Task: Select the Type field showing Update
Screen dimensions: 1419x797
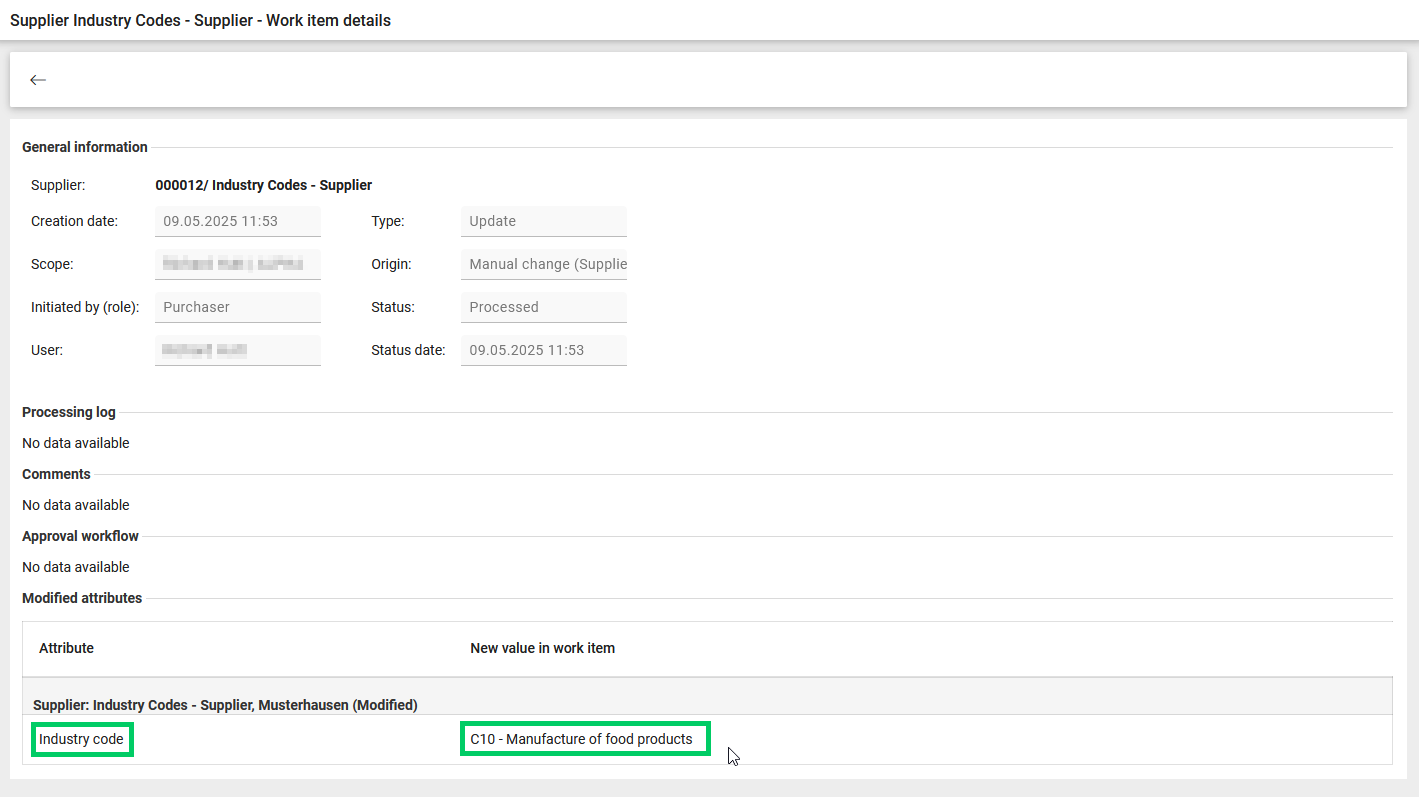Action: tap(543, 221)
